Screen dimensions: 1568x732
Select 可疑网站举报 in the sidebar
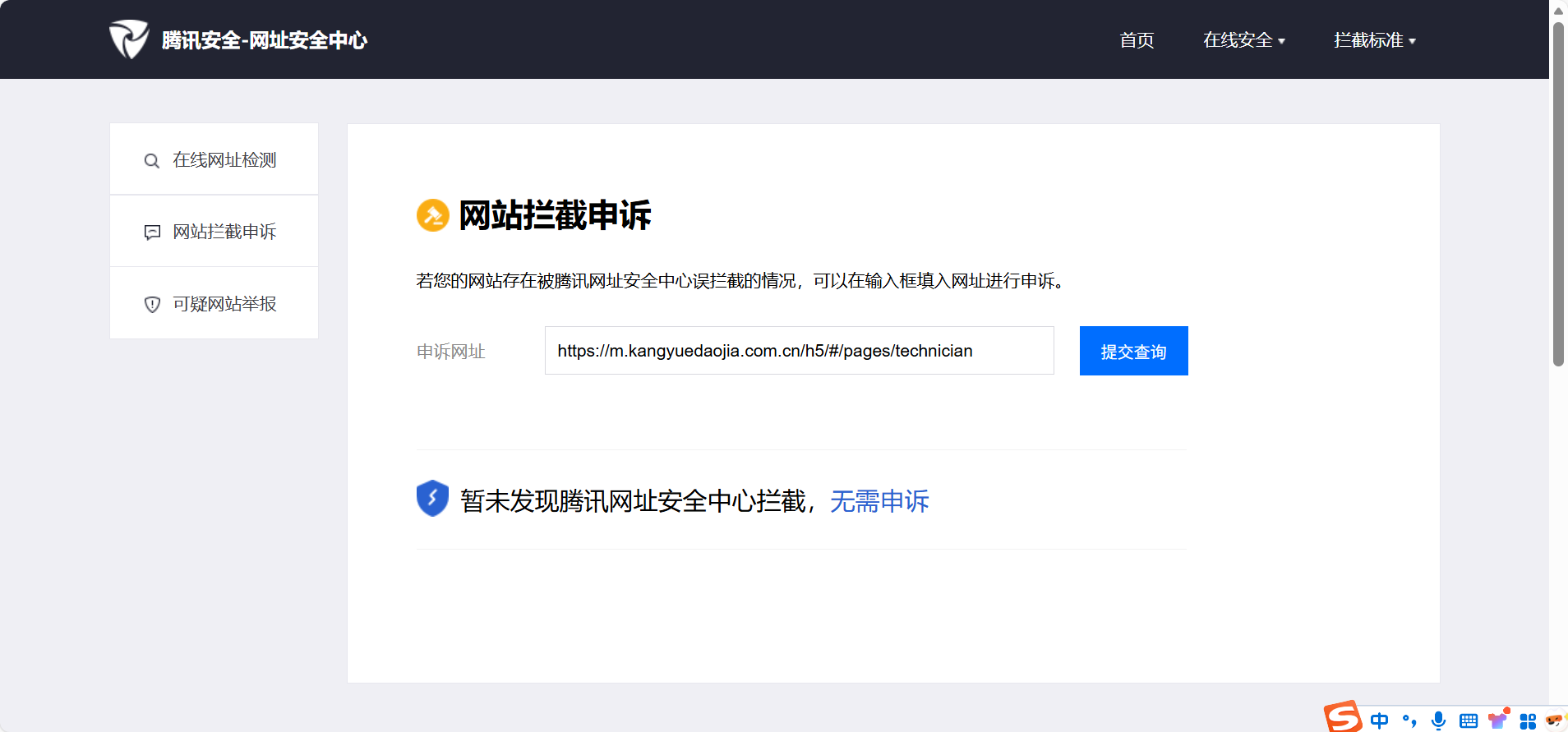point(214,303)
